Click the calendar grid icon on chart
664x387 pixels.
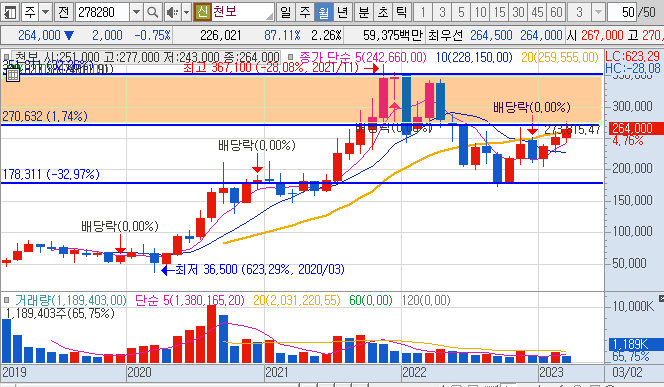(x=13, y=75)
